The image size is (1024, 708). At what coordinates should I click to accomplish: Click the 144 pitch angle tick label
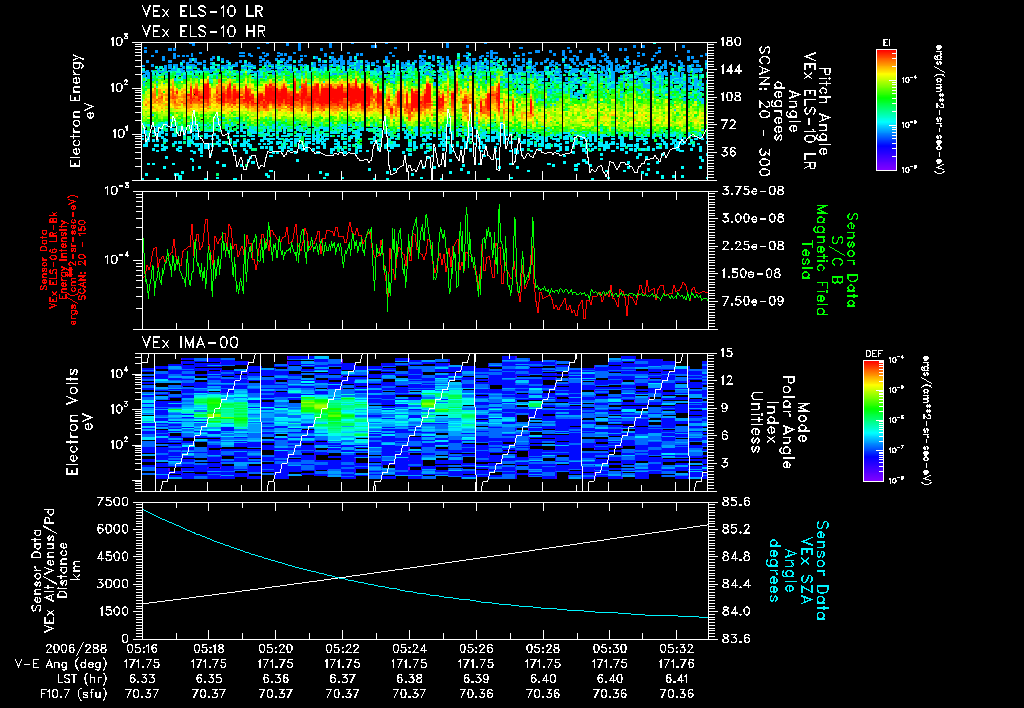[x=731, y=69]
